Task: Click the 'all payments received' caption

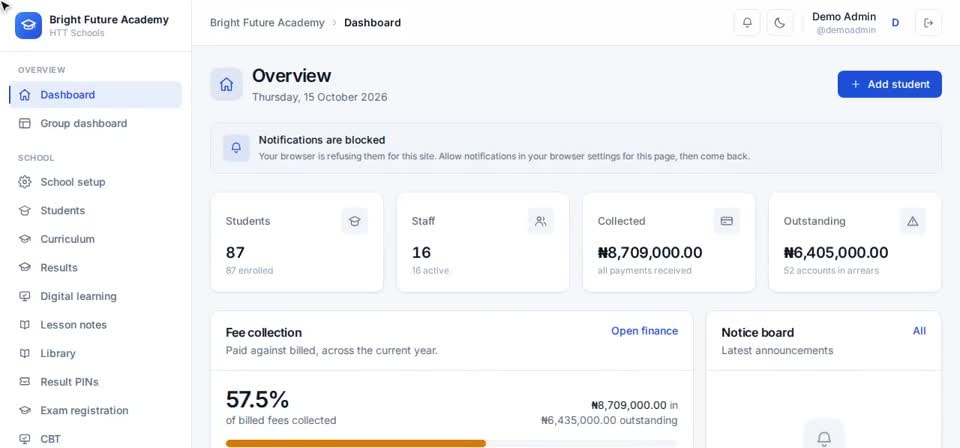Action: (644, 271)
